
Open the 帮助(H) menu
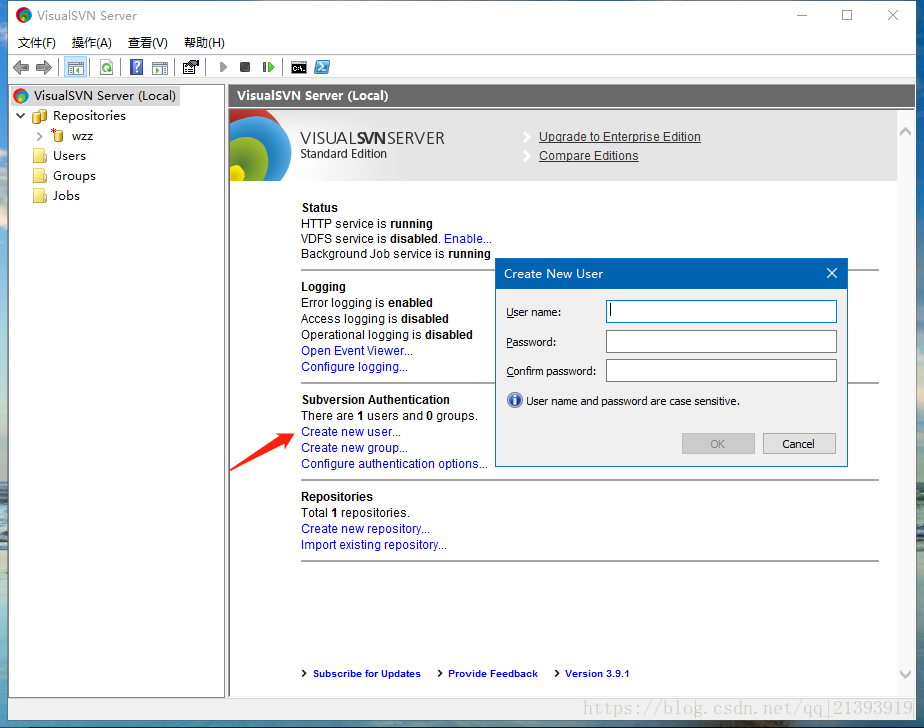click(x=204, y=43)
